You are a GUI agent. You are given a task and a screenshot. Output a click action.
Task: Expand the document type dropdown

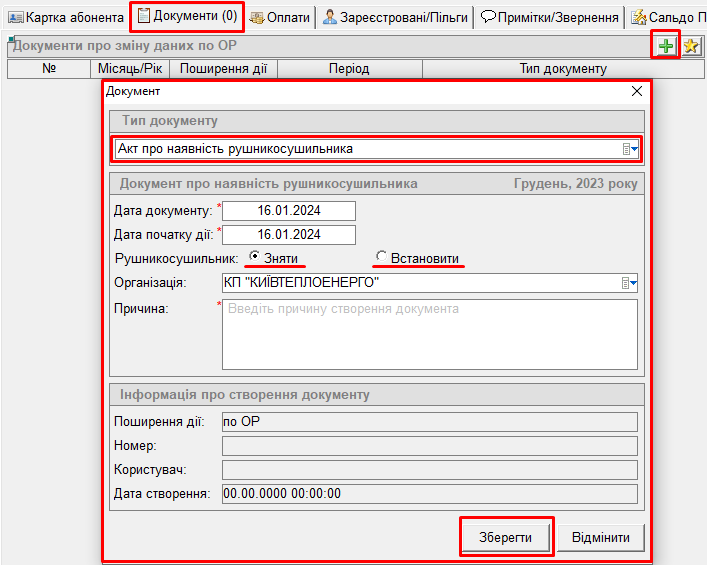click(x=630, y=149)
